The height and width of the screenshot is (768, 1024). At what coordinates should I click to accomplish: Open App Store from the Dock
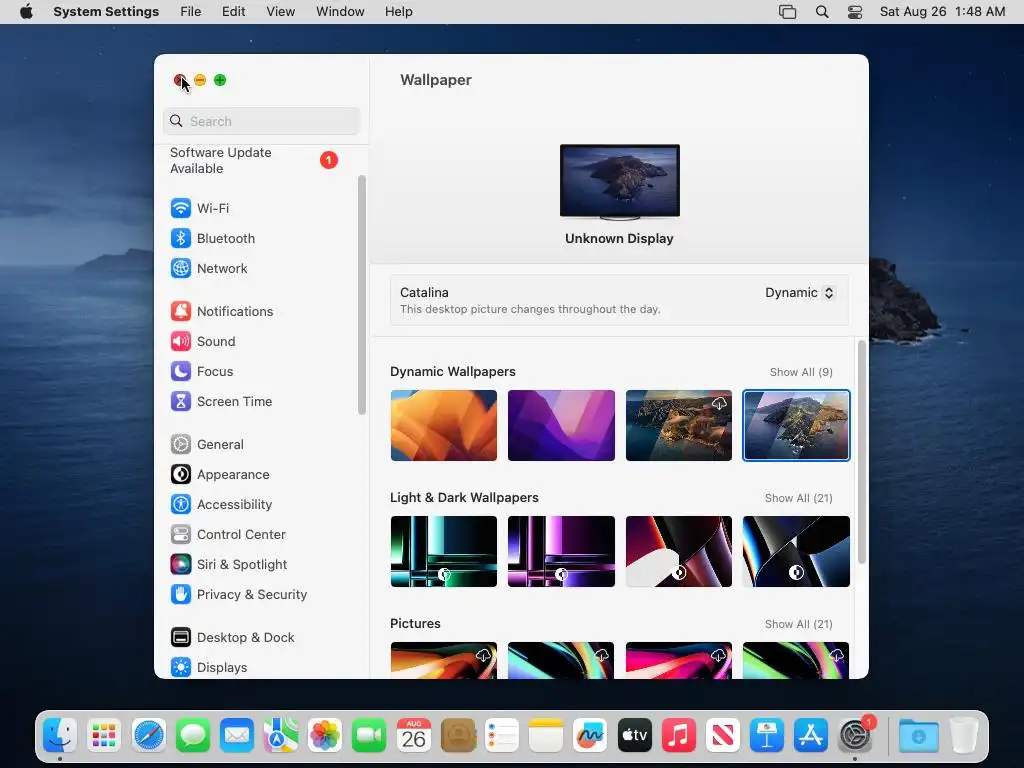811,736
